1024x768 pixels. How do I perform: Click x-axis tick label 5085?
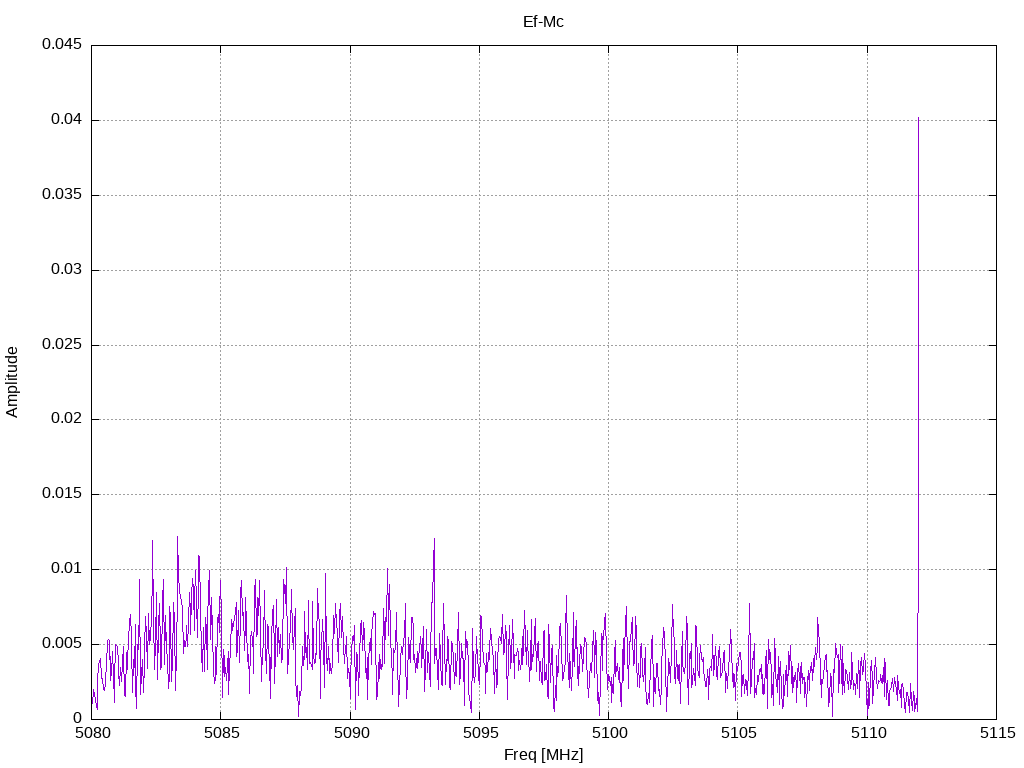(x=221, y=733)
